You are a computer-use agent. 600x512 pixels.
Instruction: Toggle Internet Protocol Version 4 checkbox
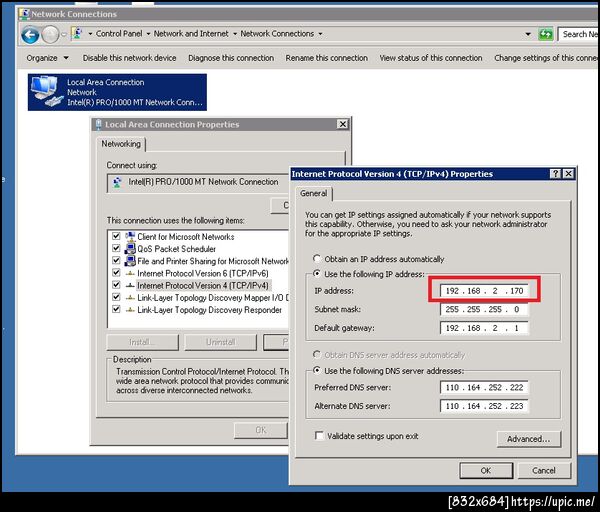click(116, 285)
